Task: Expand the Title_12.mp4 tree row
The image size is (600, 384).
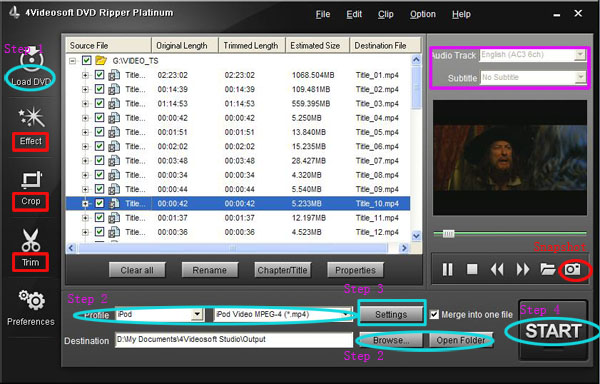Action: point(85,233)
